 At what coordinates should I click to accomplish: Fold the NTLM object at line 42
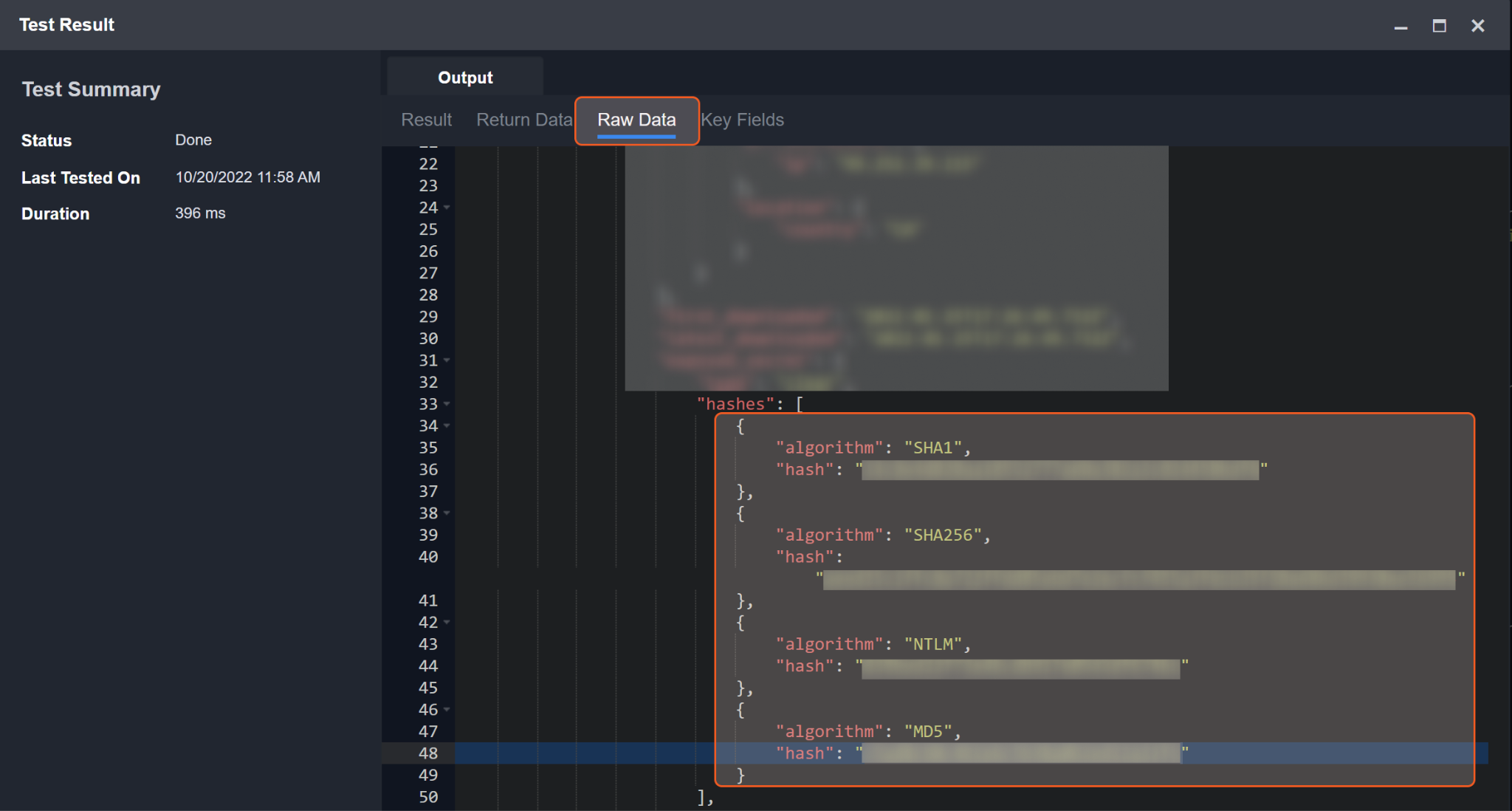pos(447,623)
